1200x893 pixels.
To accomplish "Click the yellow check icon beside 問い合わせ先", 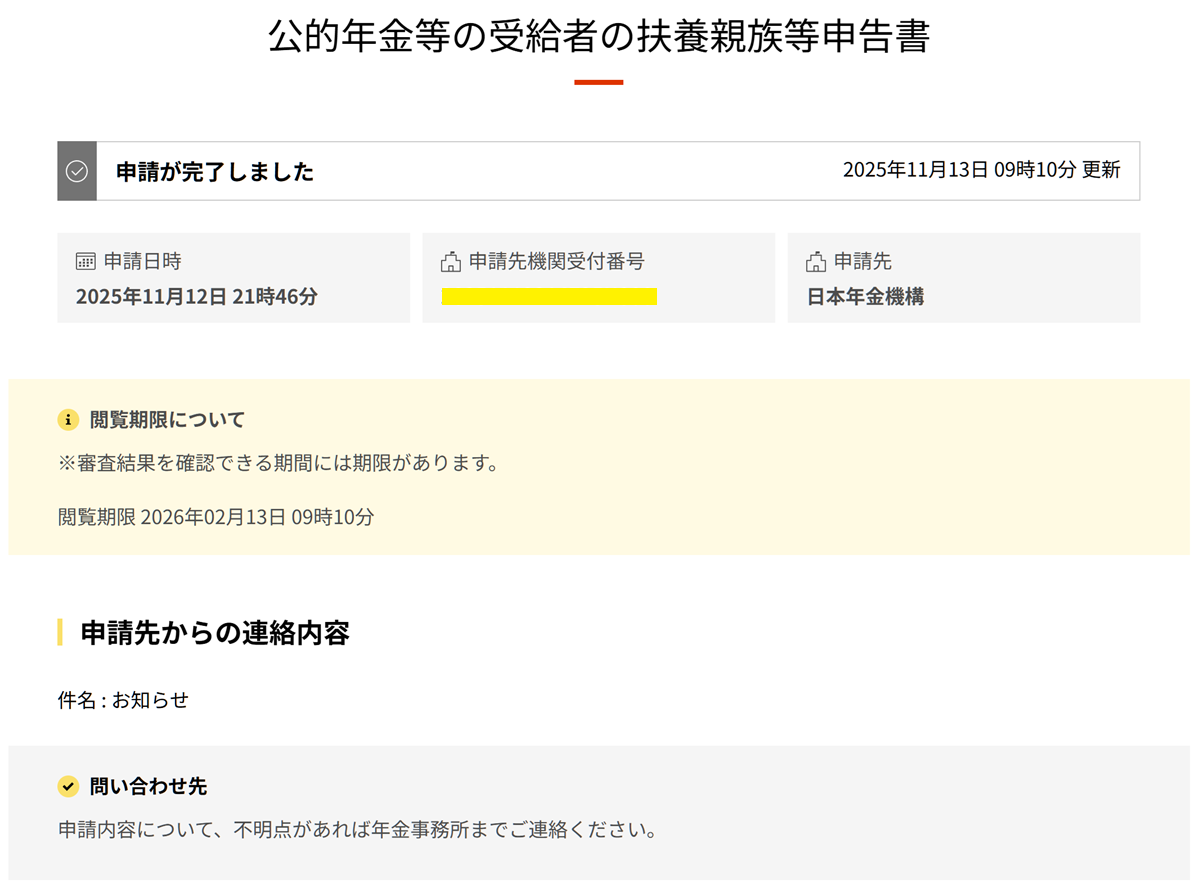I will coord(68,787).
